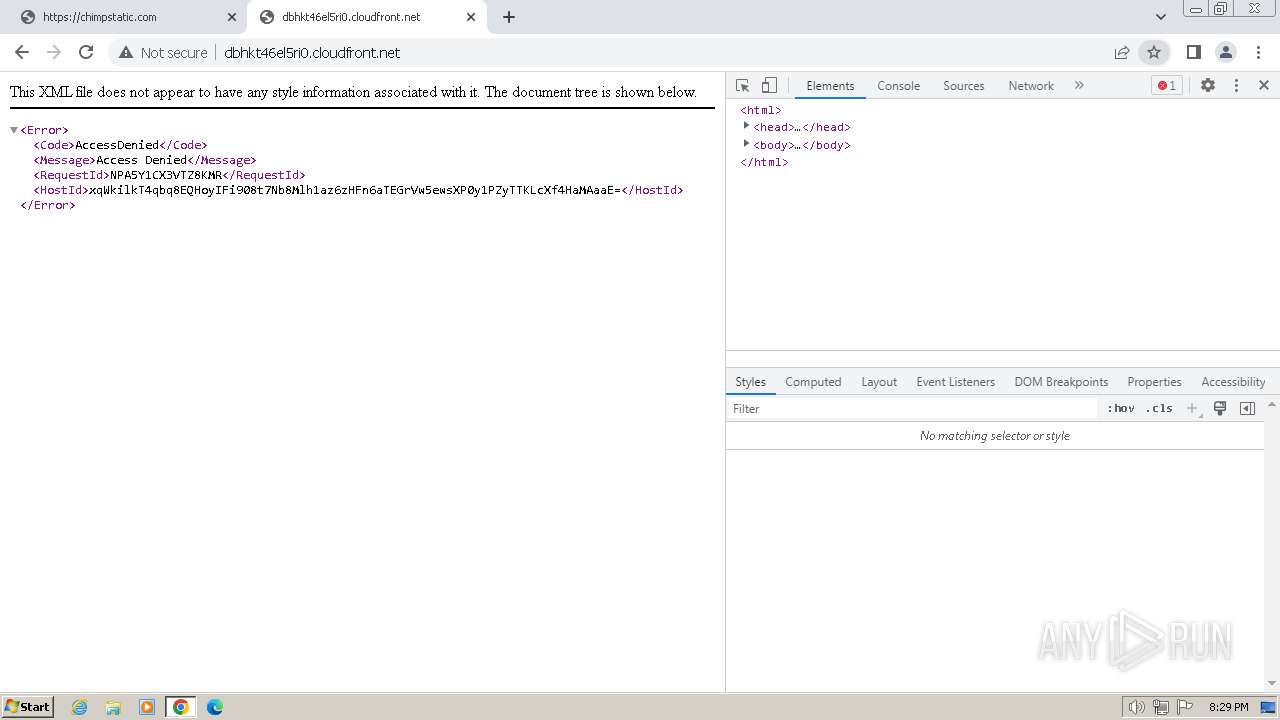This screenshot has width=1280, height=720.
Task: Open the tab search dropdown
Action: pyautogui.click(x=1161, y=17)
